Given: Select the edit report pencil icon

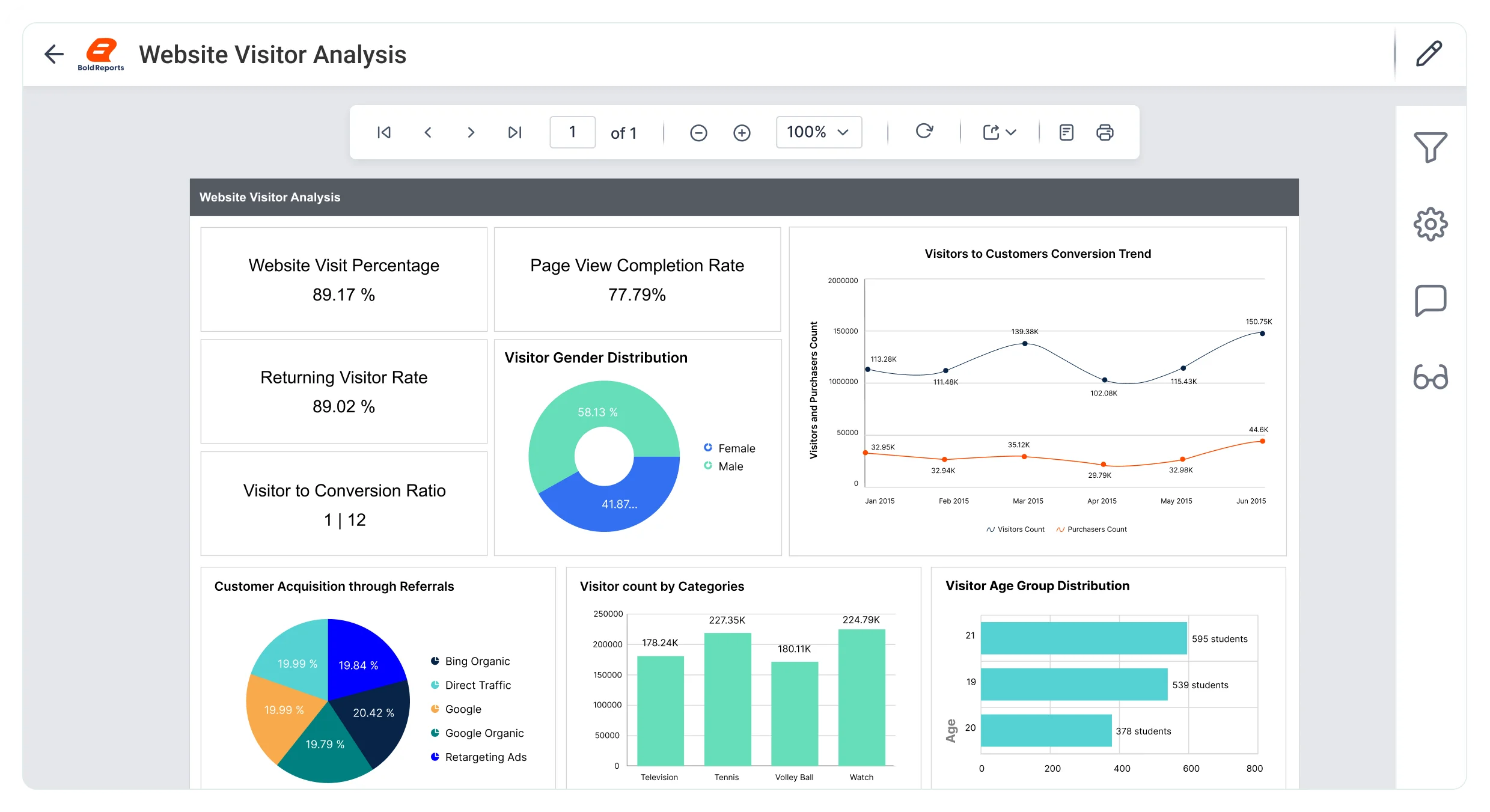Looking at the screenshot, I should (1430, 54).
